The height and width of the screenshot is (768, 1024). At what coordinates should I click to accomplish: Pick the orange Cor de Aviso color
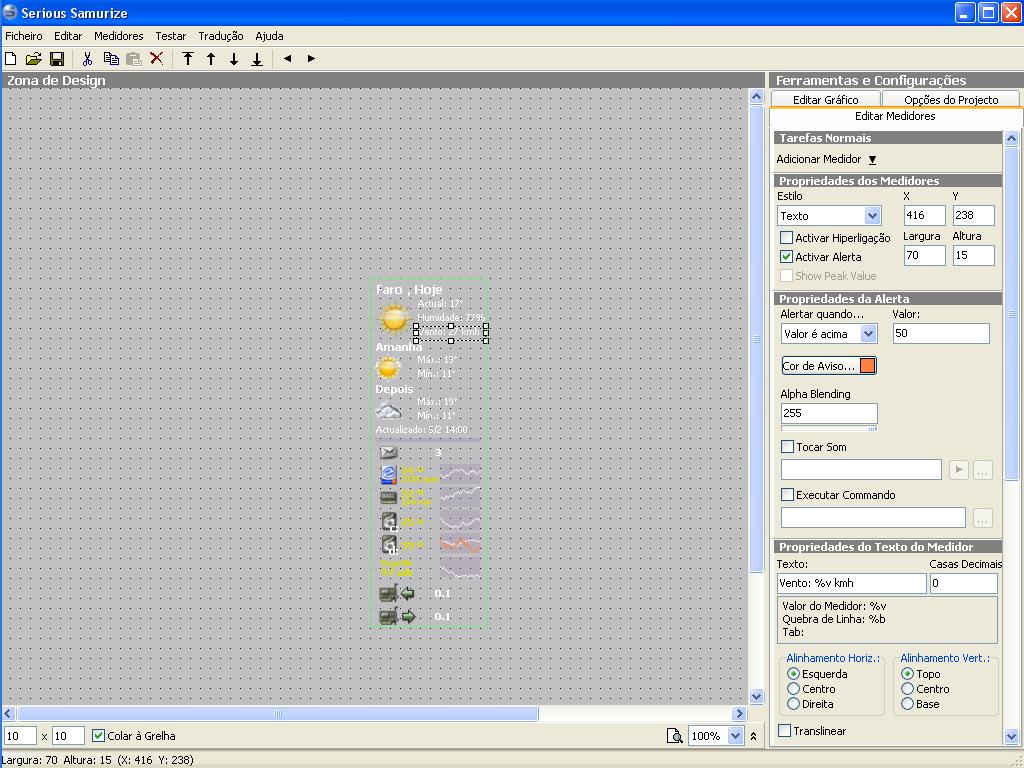tap(867, 366)
